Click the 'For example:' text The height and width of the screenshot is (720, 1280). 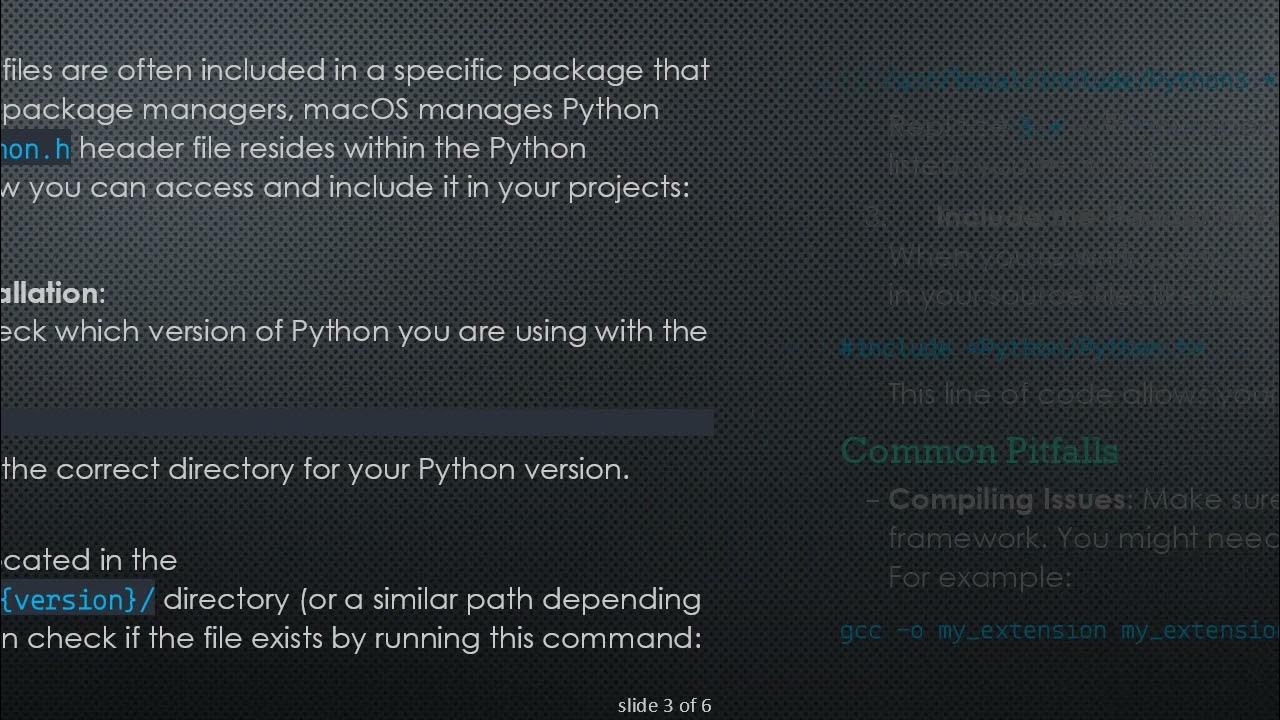click(x=979, y=577)
